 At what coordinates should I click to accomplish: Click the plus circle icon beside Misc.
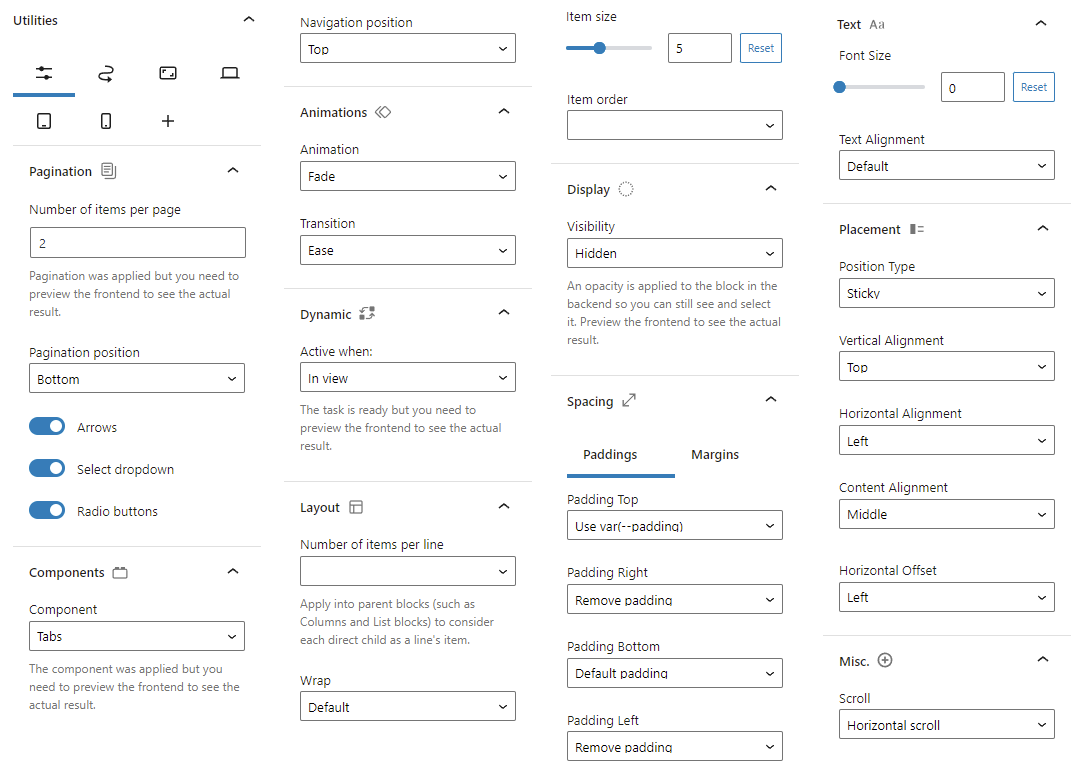pos(885,660)
